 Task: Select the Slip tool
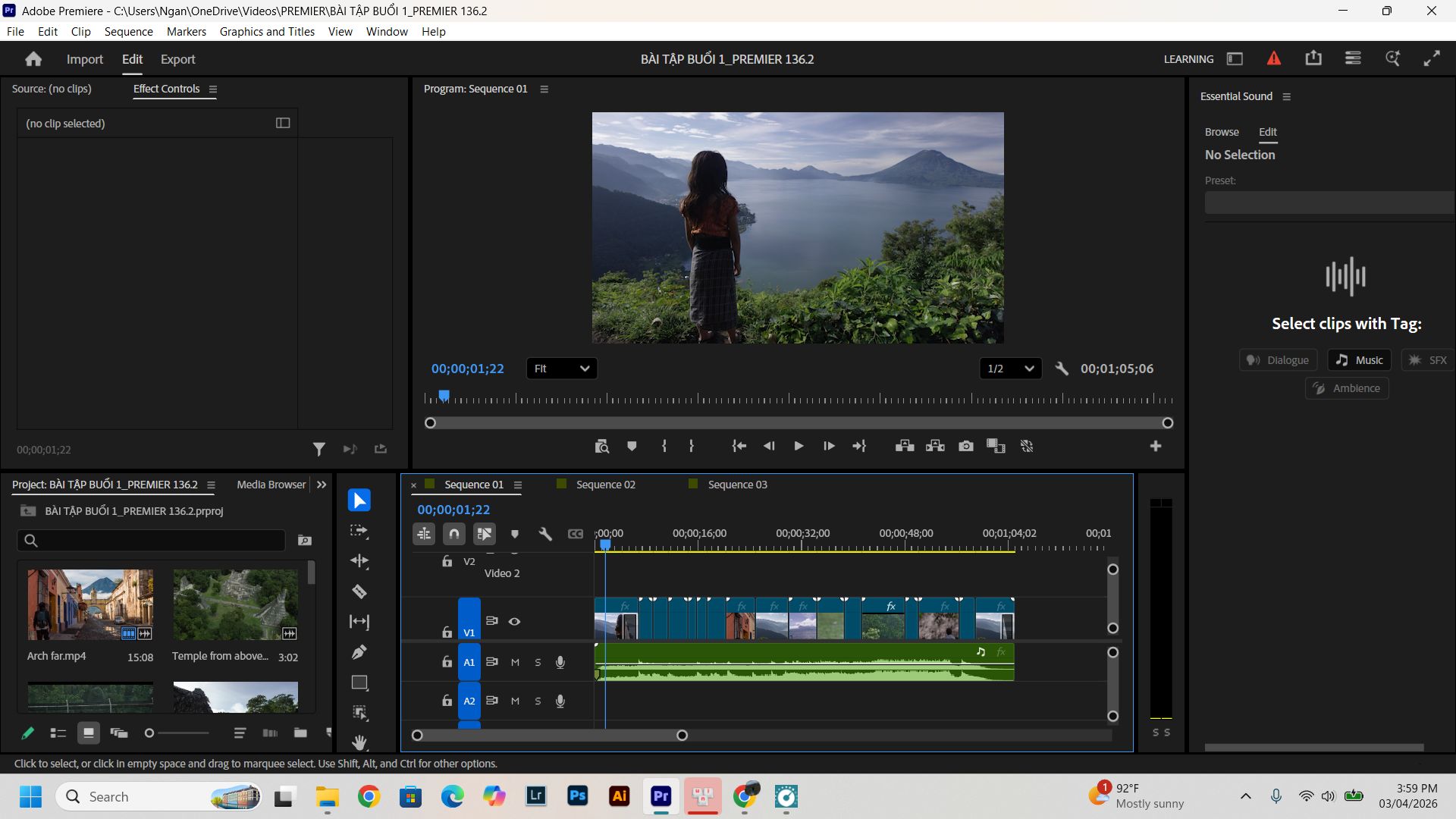(359, 622)
